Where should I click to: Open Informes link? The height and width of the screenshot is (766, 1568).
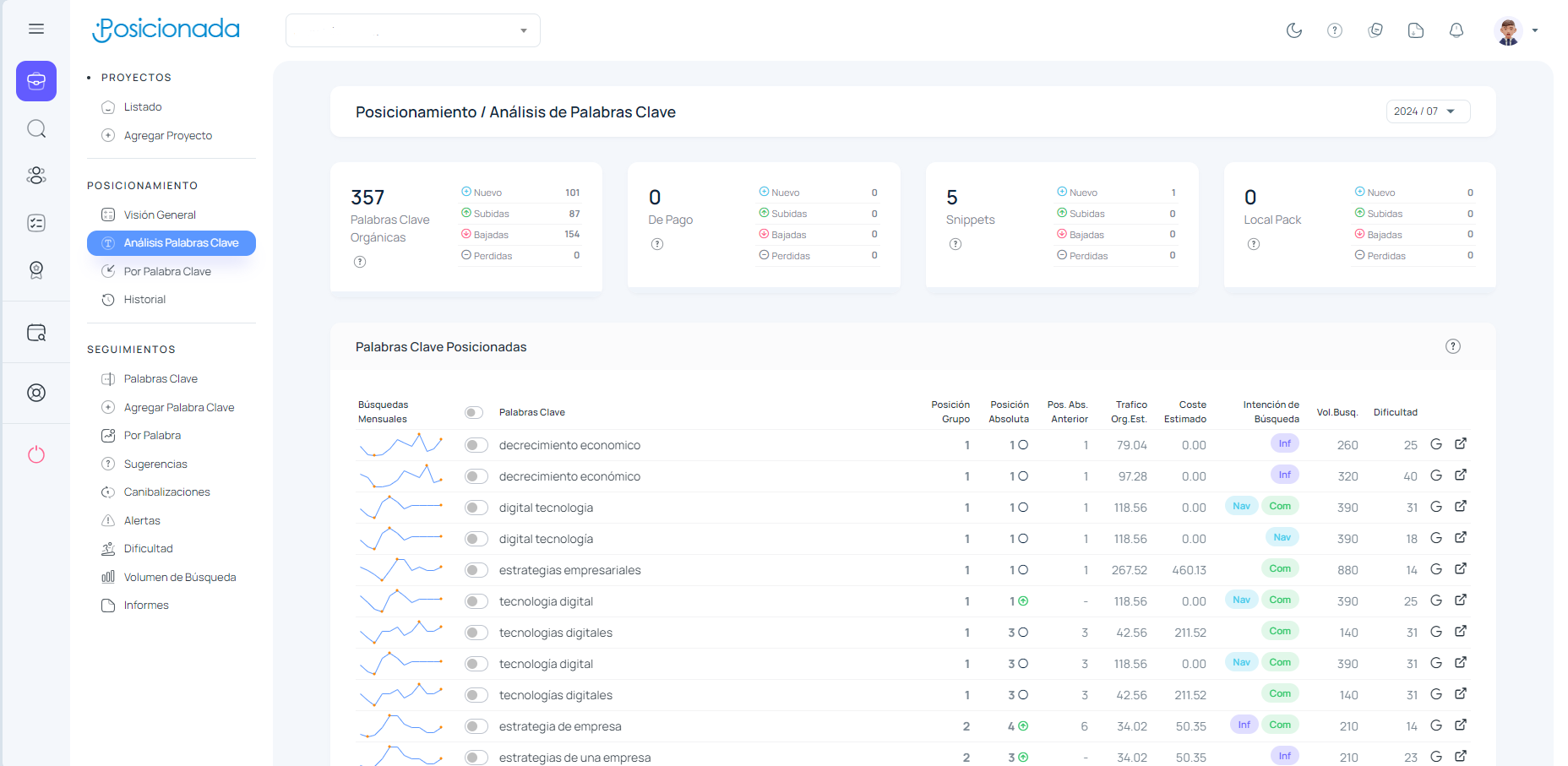click(x=146, y=606)
